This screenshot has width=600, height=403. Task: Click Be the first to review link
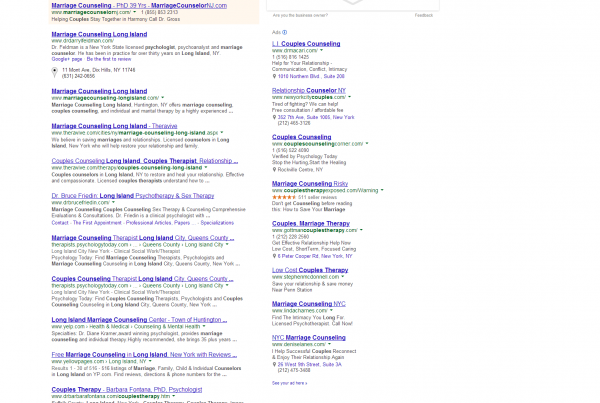coord(109,59)
